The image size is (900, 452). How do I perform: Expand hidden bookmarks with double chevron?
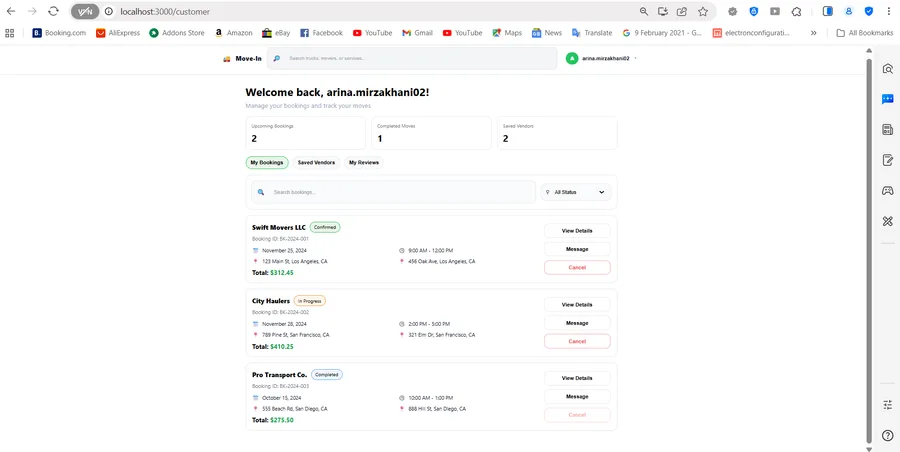click(813, 33)
